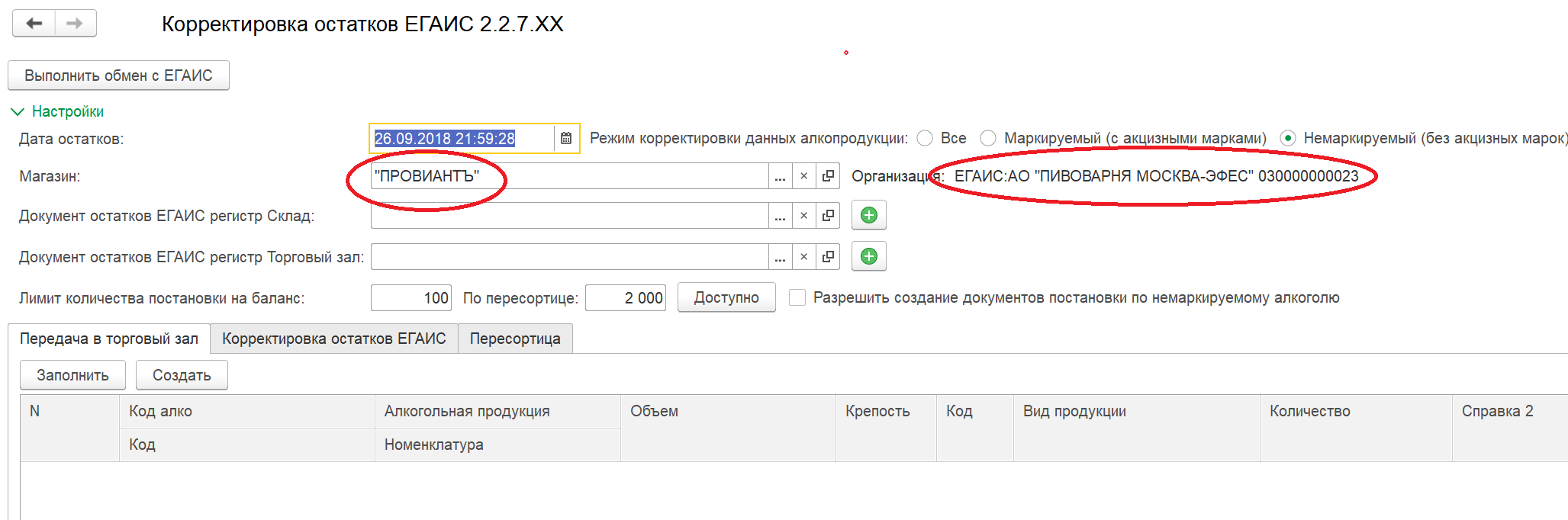Click the Крепость column header
Image resolution: width=1568 pixels, height=520 pixels.
886,428
